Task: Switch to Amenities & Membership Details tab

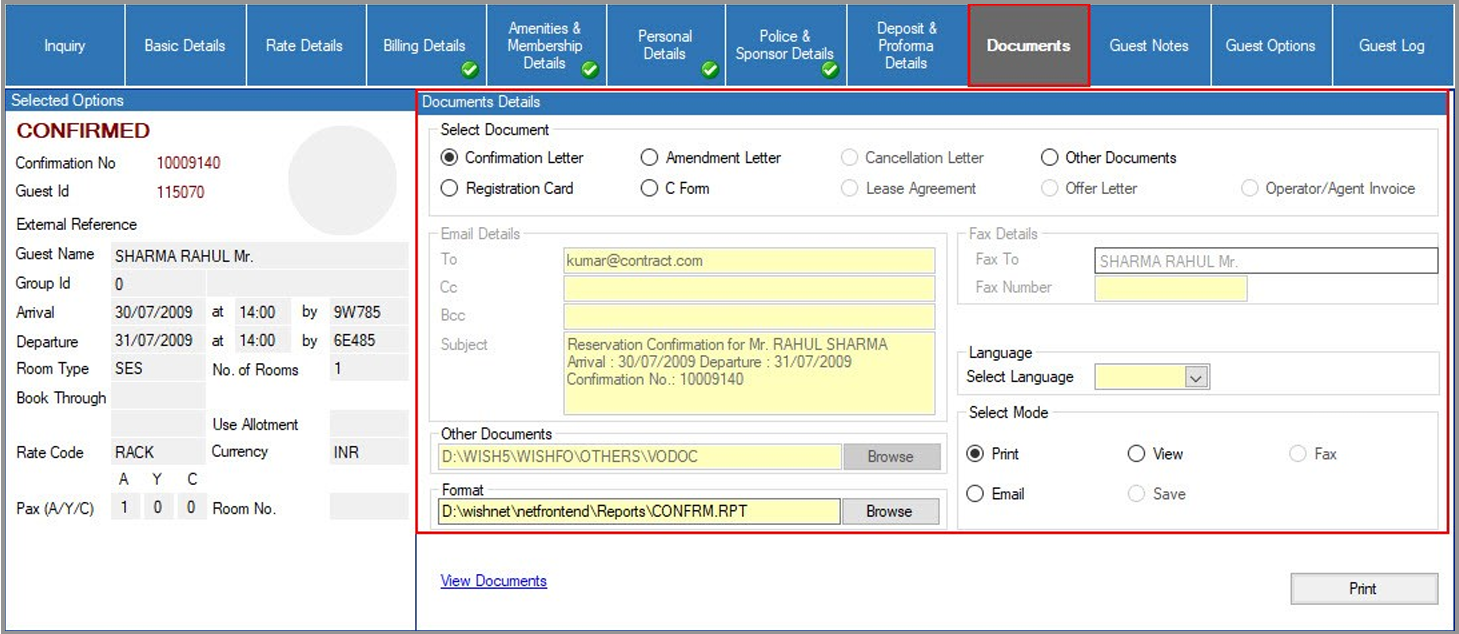Action: tap(544, 46)
